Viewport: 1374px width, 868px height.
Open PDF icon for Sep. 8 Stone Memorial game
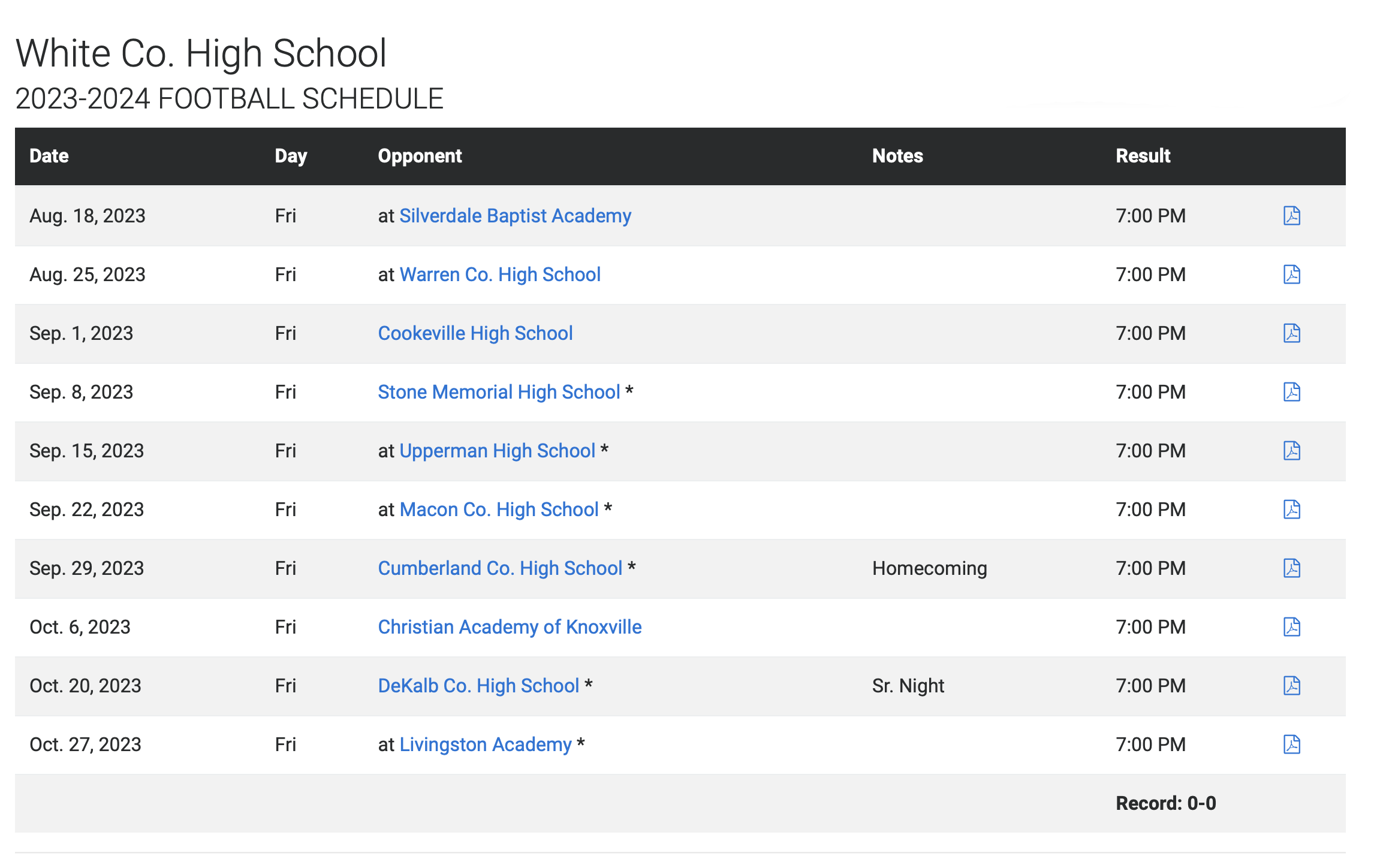(1292, 392)
